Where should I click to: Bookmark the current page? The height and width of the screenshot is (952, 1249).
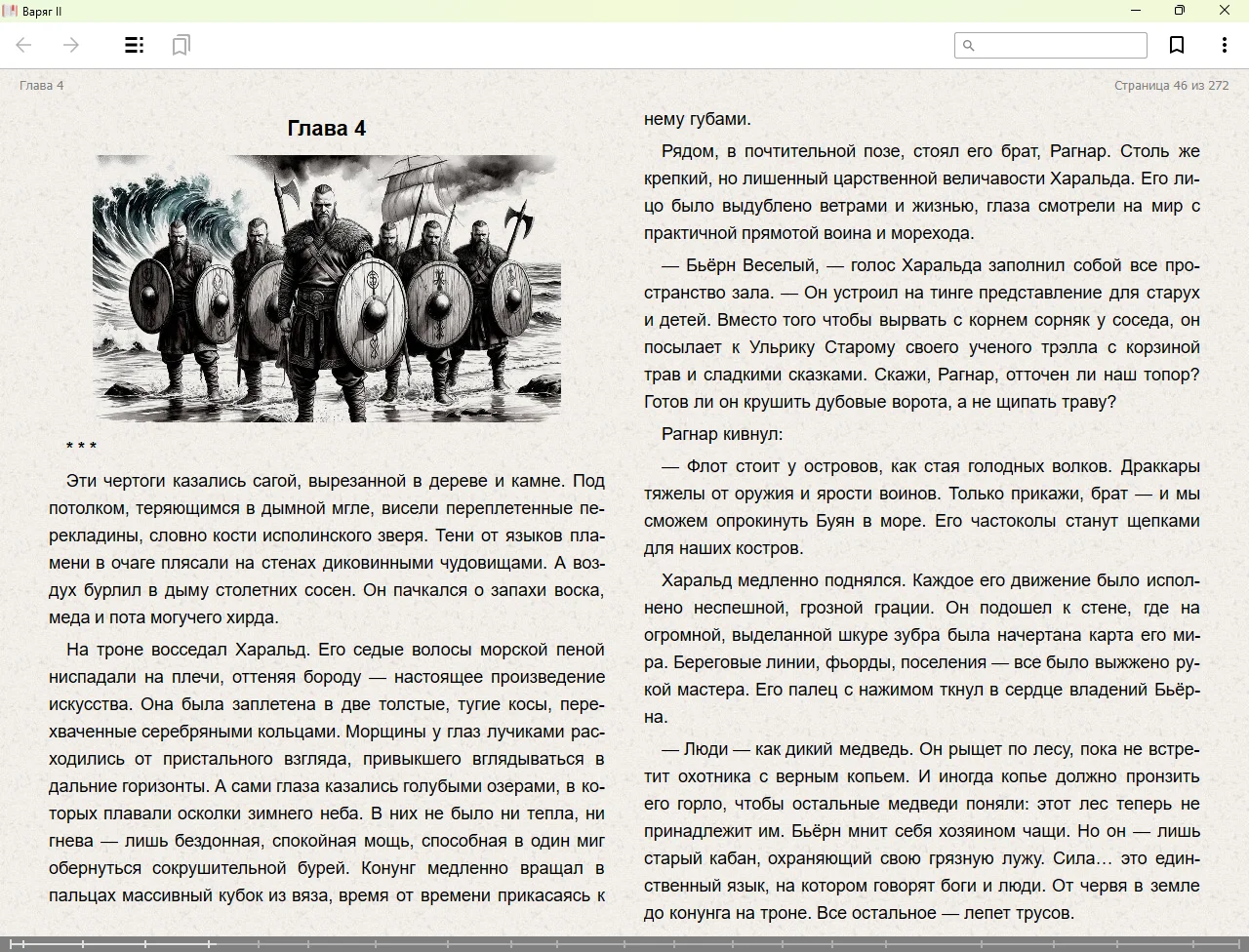click(1177, 45)
